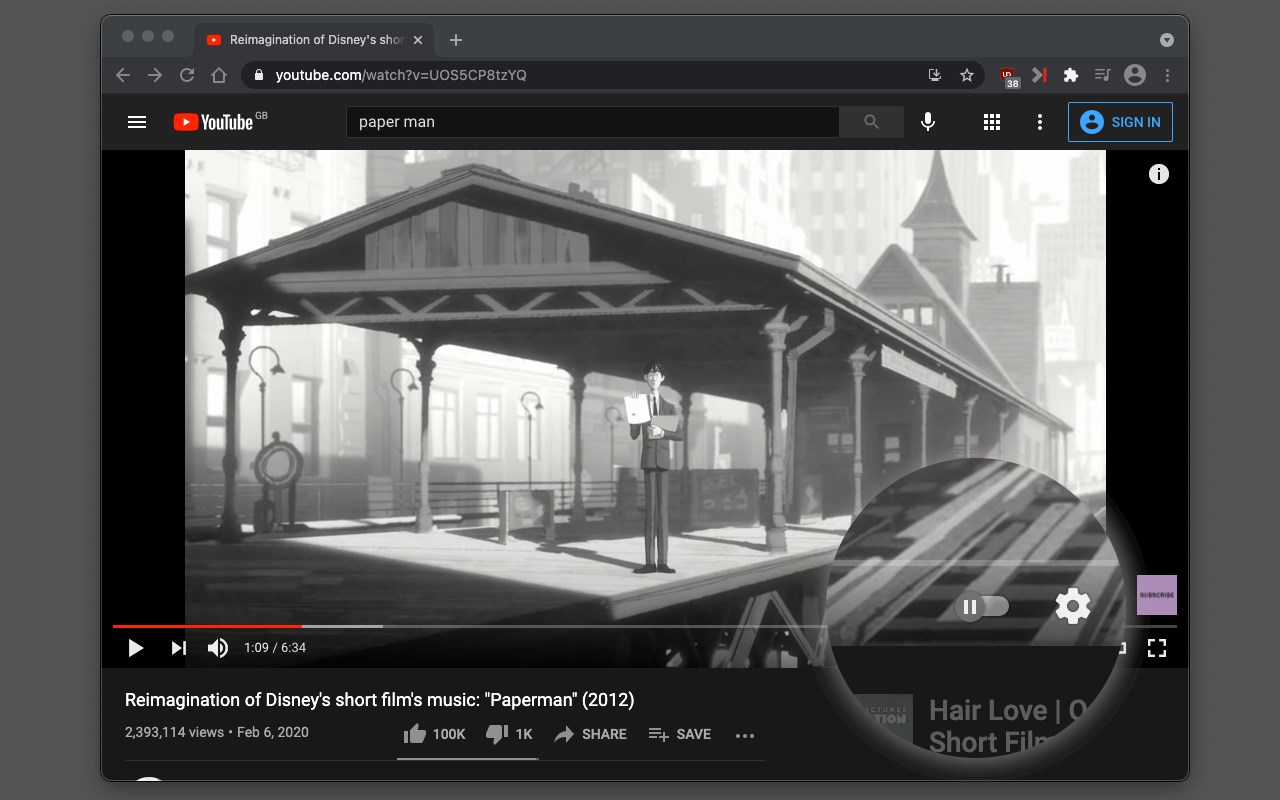Open the Extensions puzzle menu

click(1071, 75)
